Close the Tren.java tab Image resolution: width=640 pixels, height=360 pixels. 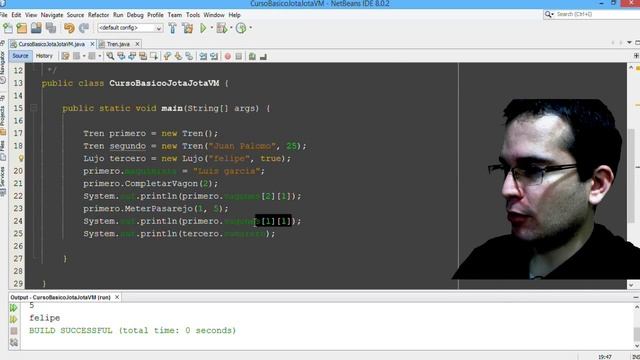(x=138, y=44)
